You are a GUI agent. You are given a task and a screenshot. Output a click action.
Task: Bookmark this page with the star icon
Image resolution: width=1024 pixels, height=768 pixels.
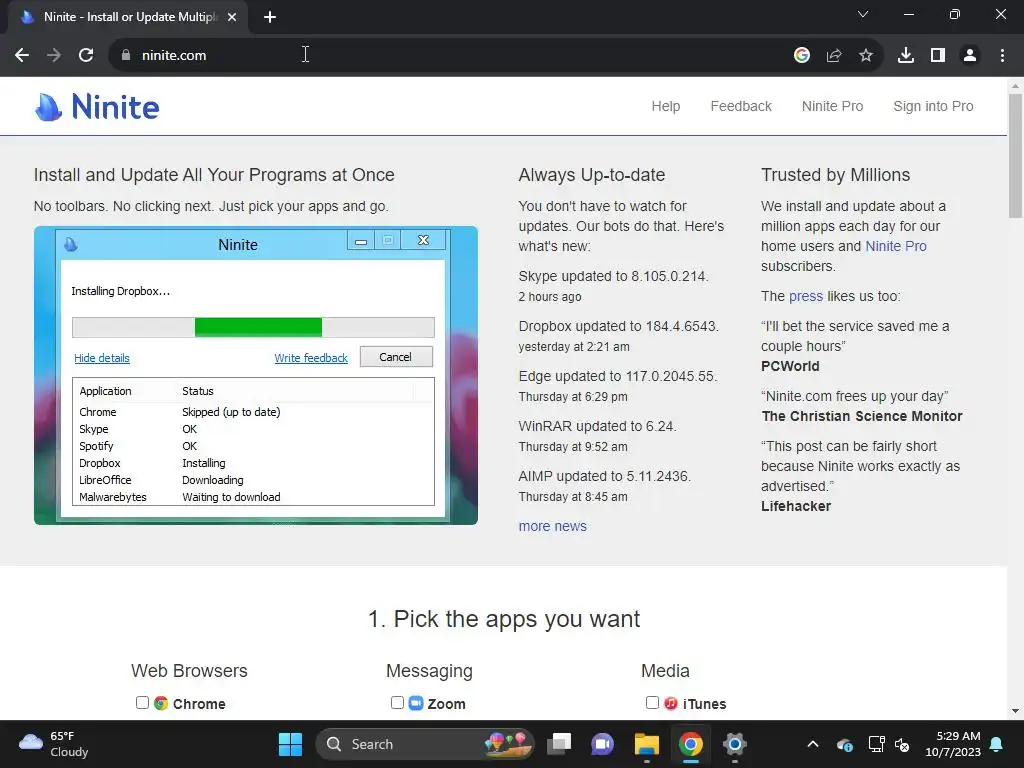coord(866,55)
